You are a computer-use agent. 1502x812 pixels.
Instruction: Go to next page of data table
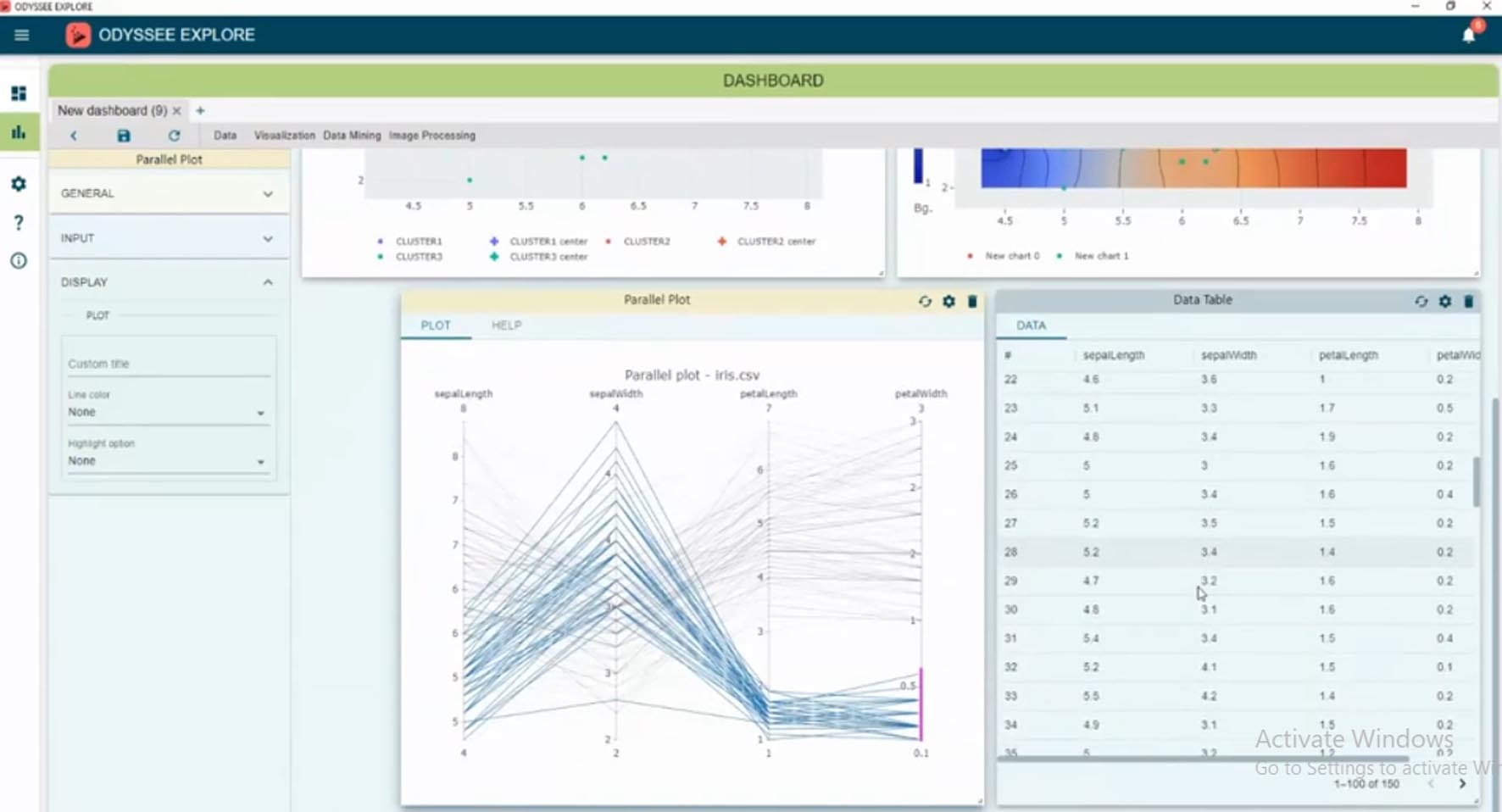point(1462,784)
